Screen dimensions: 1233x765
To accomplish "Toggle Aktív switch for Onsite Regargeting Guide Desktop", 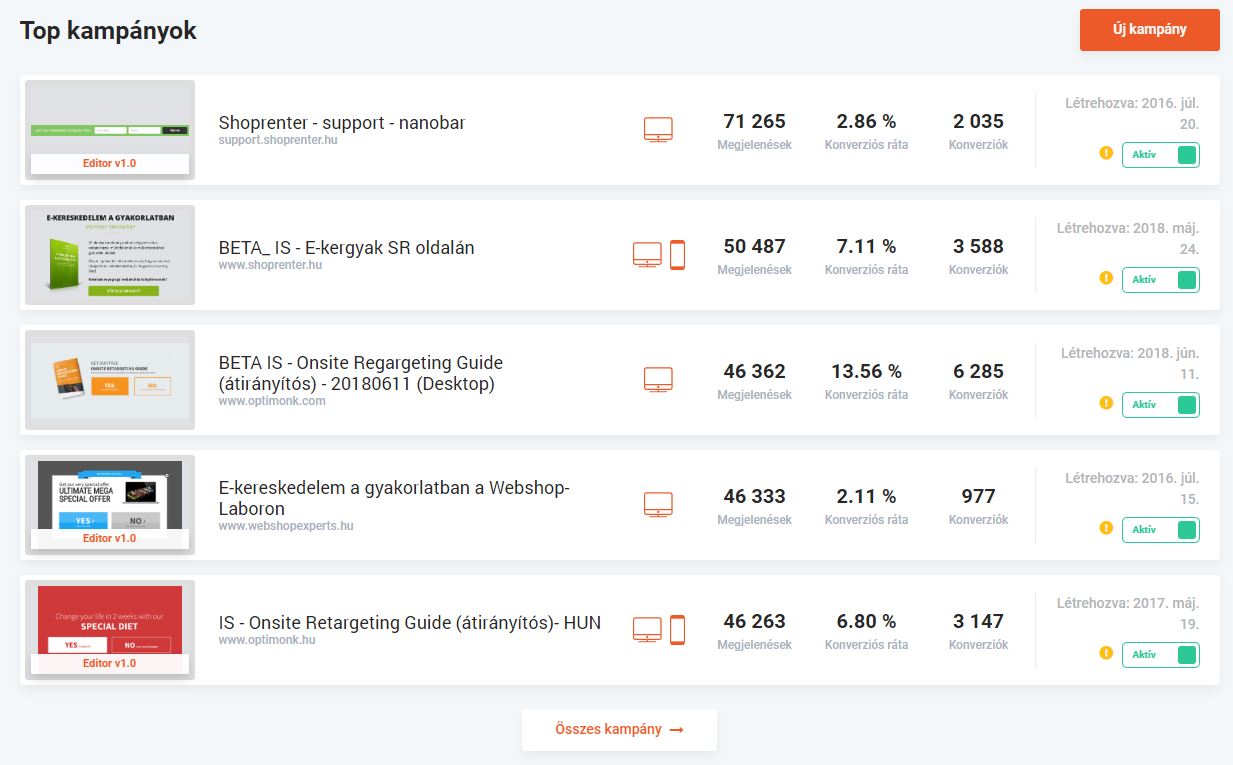I will [1160, 405].
